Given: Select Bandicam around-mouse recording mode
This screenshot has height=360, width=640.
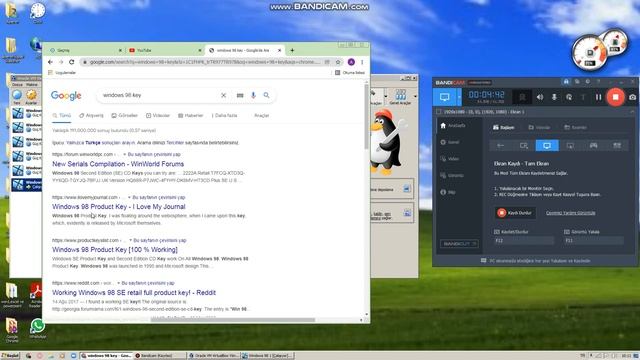Looking at the screenshot, I should [x=570, y=145].
